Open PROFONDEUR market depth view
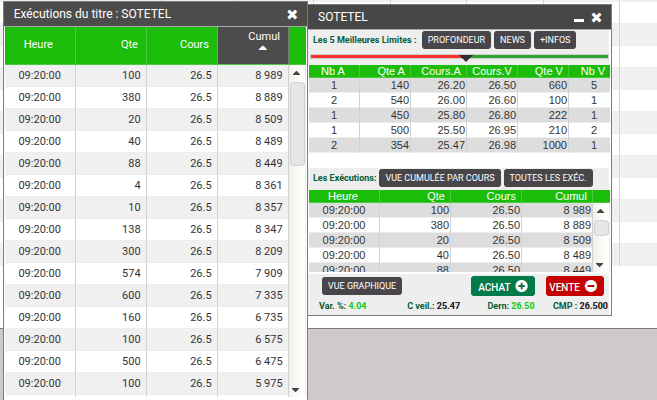Image resolution: width=657 pixels, height=400 pixels. point(456,40)
